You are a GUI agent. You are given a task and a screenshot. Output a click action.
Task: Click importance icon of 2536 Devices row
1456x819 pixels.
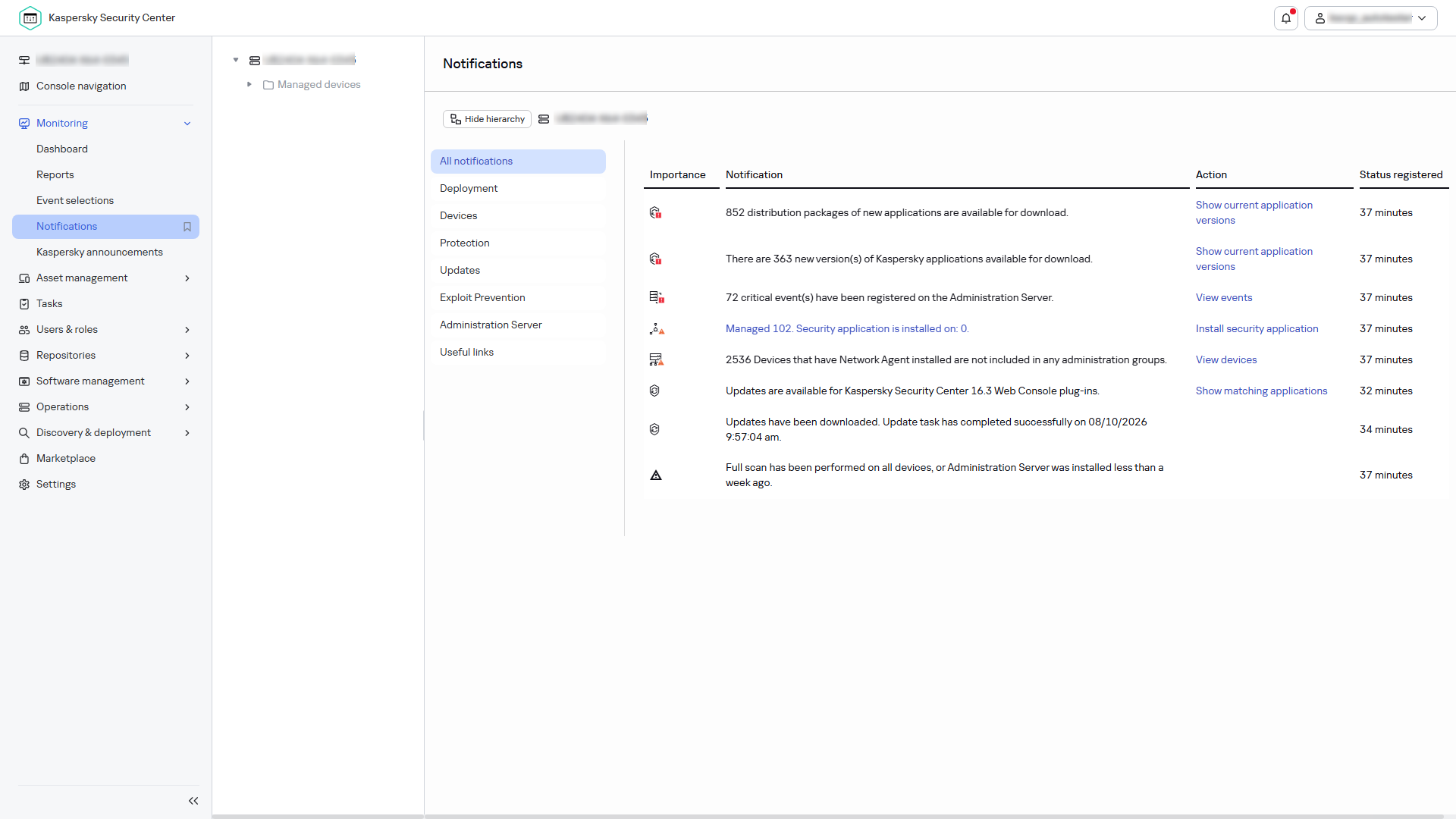(x=656, y=360)
